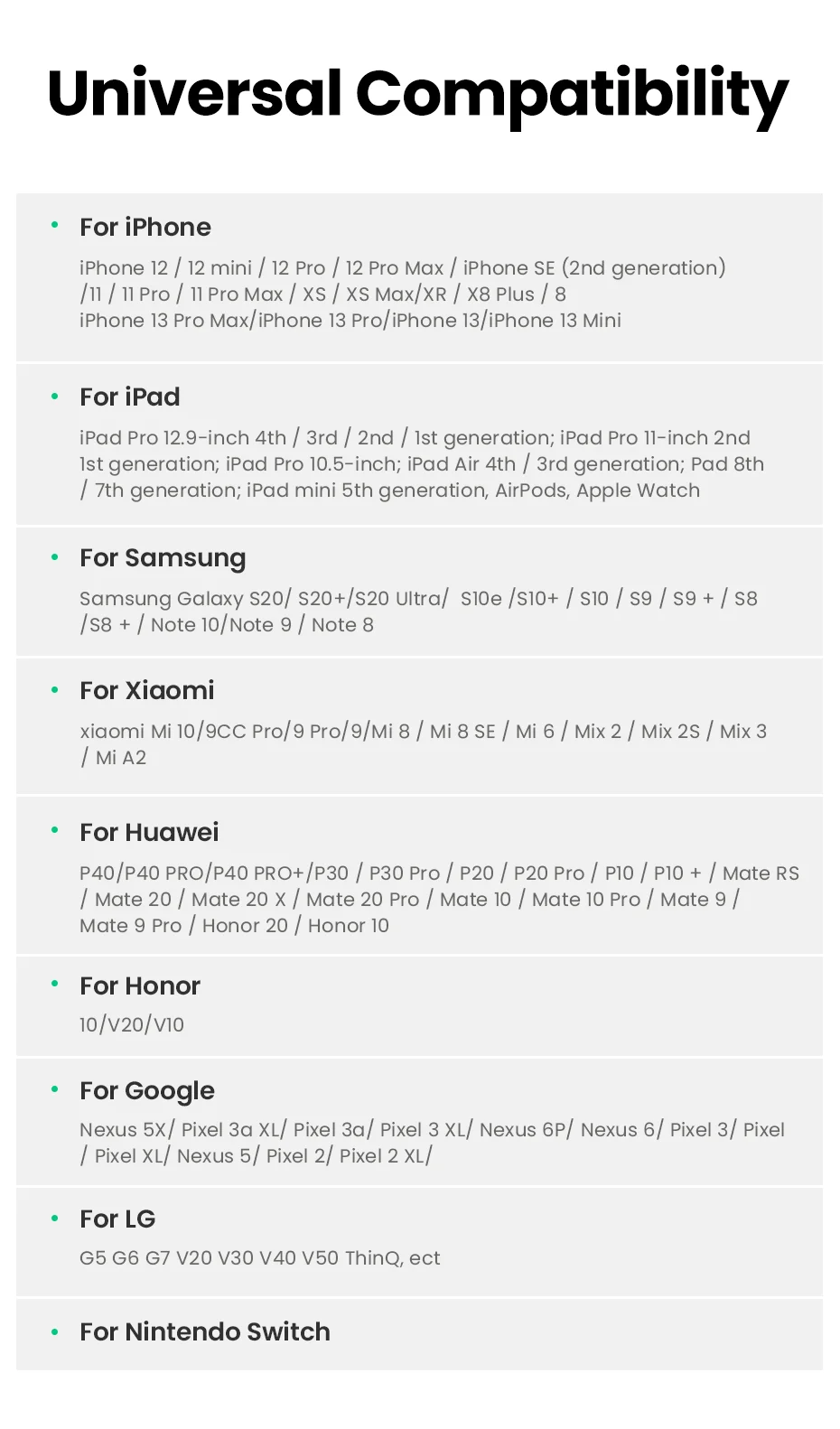Click the green bullet next to For Samsung

pos(55,557)
